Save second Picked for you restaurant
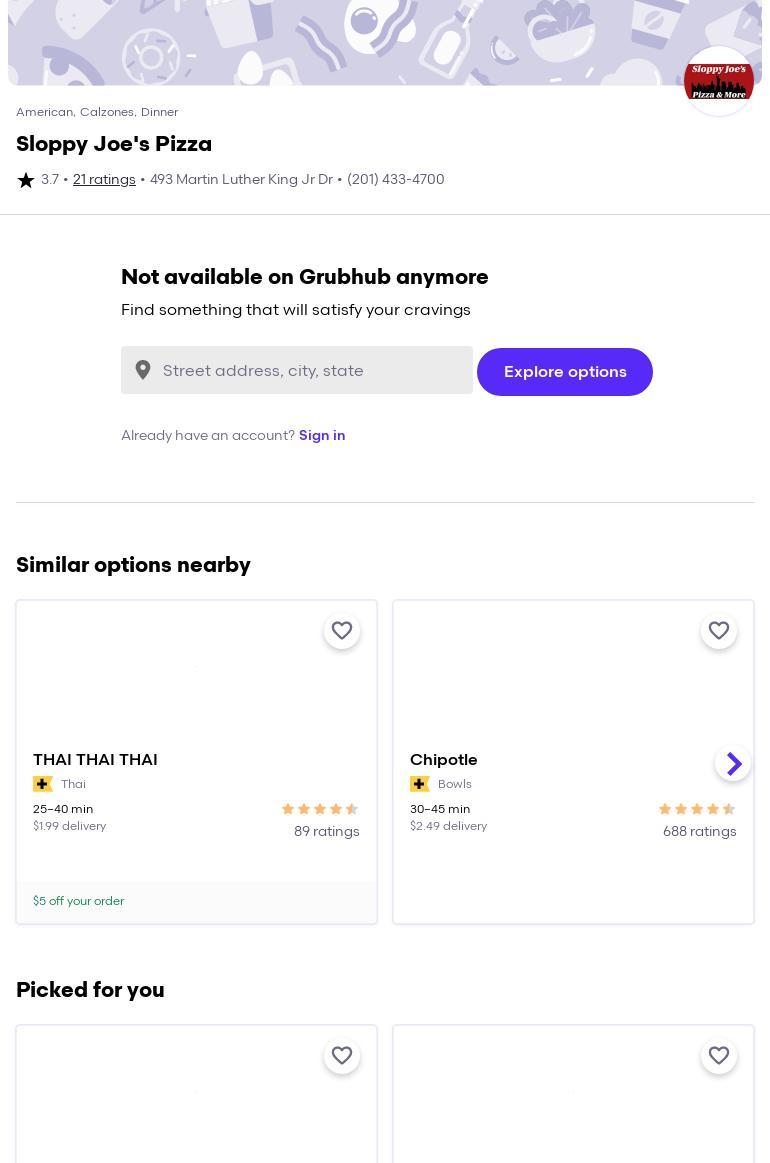Image resolution: width=770 pixels, height=1163 pixels. click(719, 1056)
